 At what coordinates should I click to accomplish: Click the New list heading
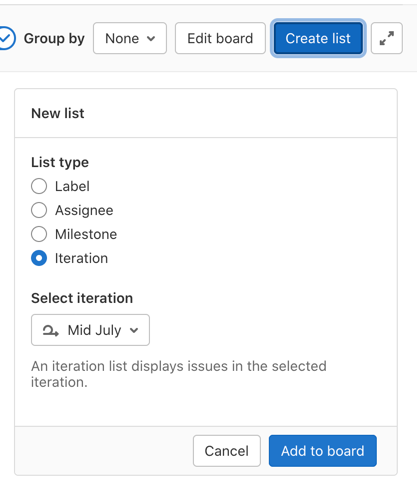[x=58, y=113]
